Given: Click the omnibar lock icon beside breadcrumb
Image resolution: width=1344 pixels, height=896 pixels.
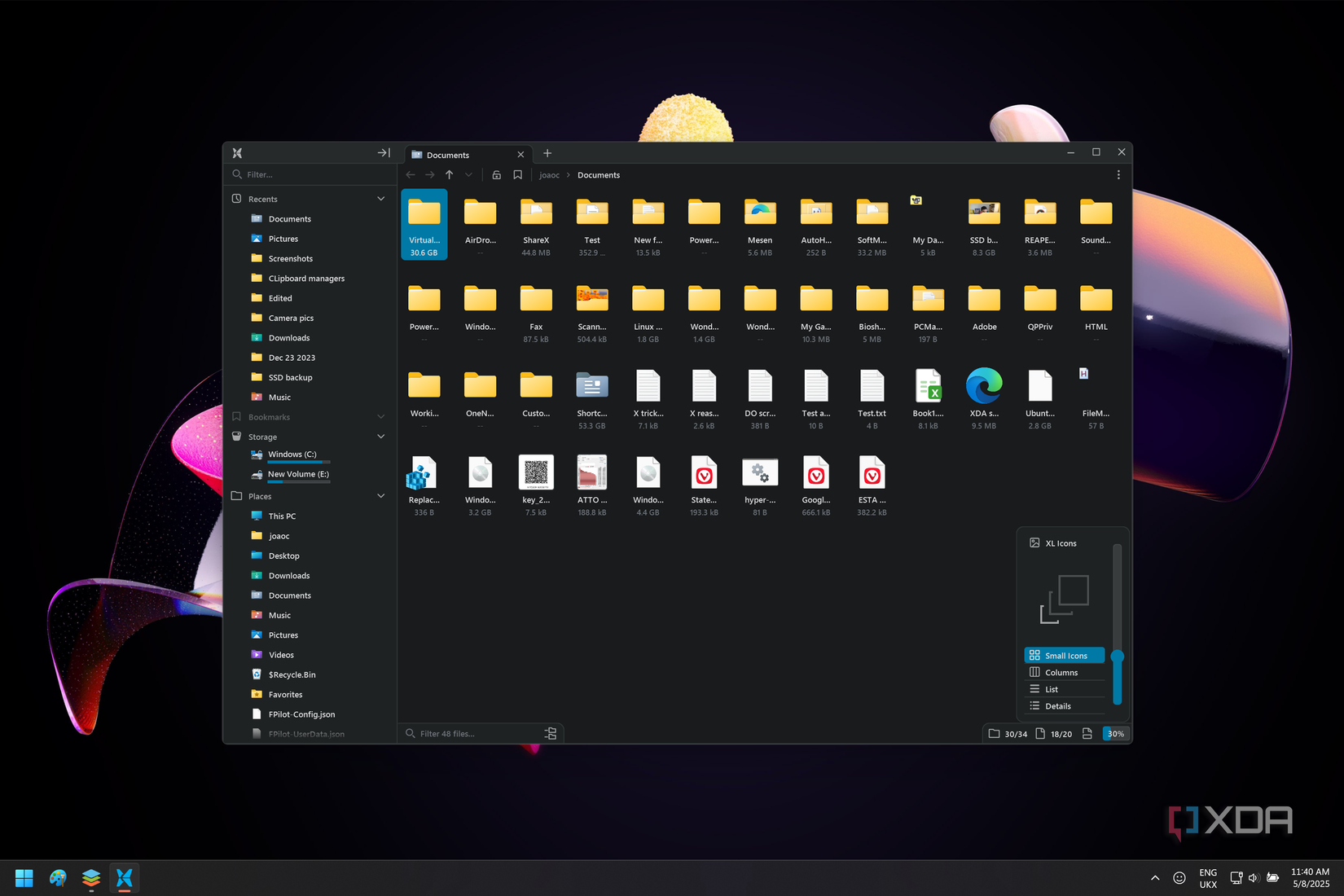Looking at the screenshot, I should click(x=497, y=174).
